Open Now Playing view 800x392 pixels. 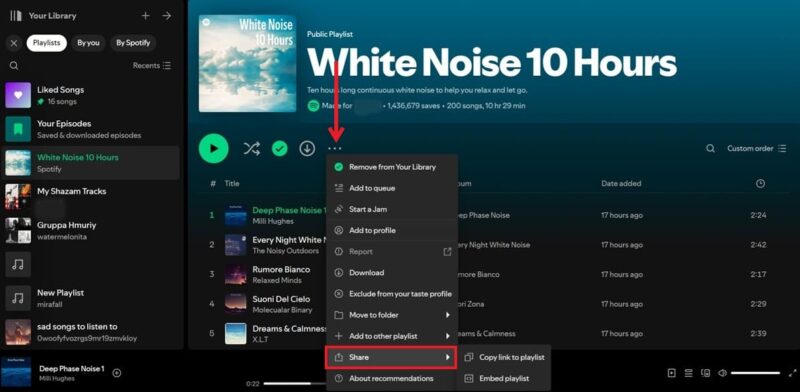click(x=672, y=373)
